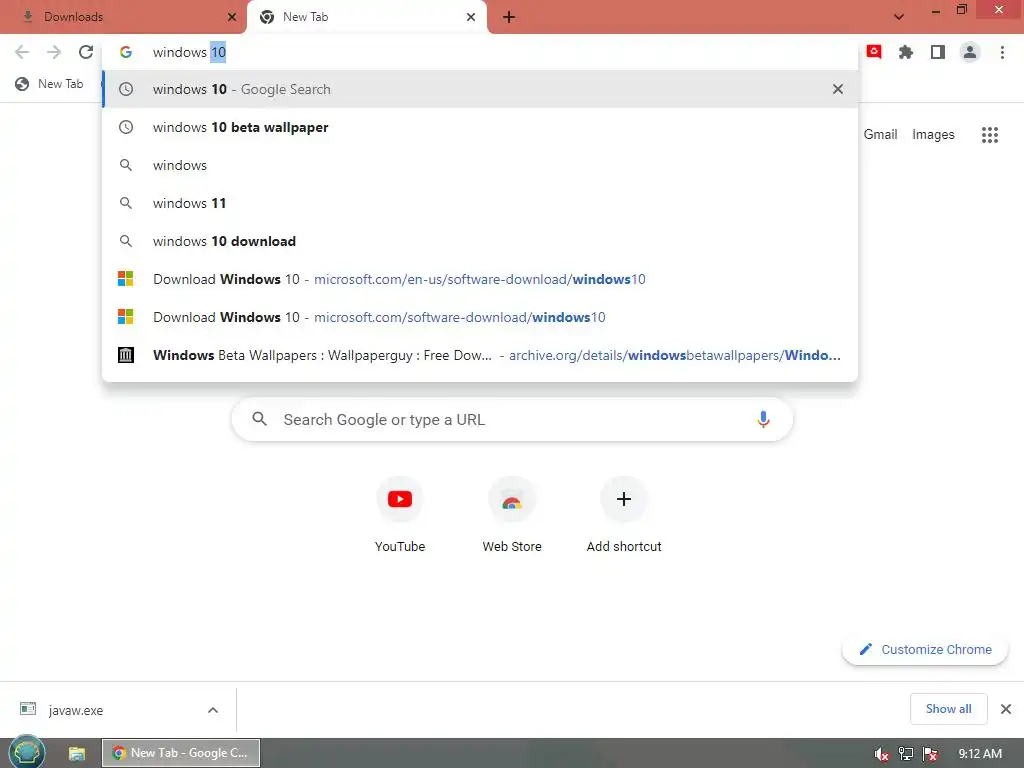Viewport: 1024px width, 768px height.
Task: Open the tab search dropdown chevron
Action: click(x=899, y=17)
